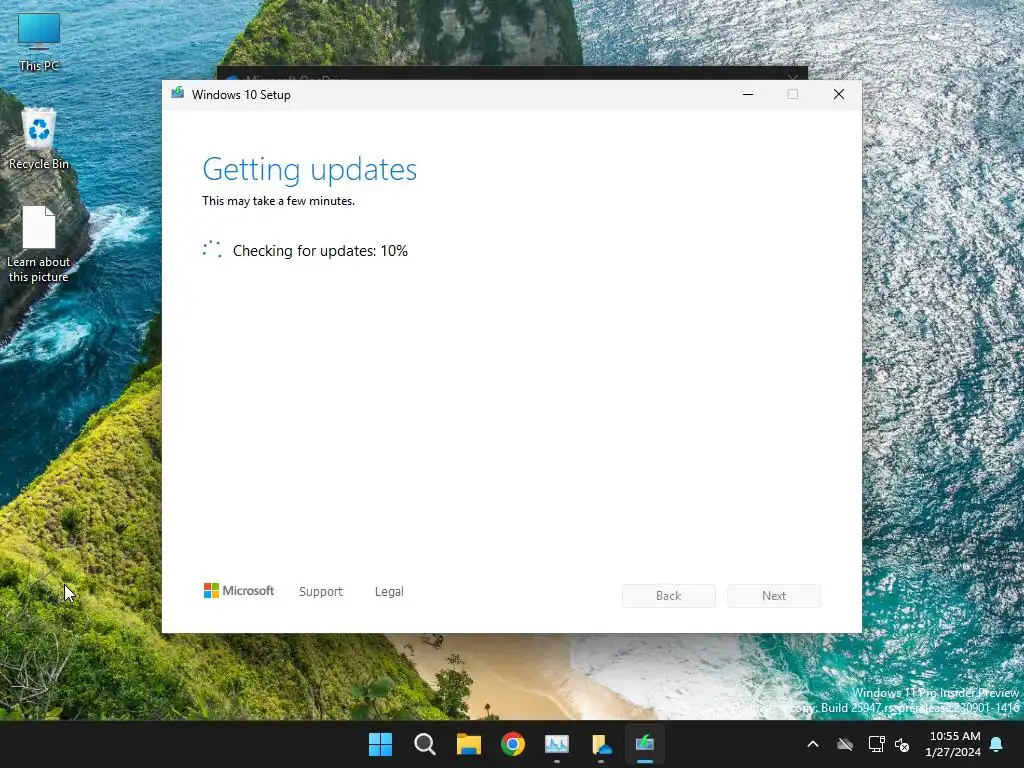Open taskbar Search
Screen dimensions: 1024x768
tap(424, 744)
